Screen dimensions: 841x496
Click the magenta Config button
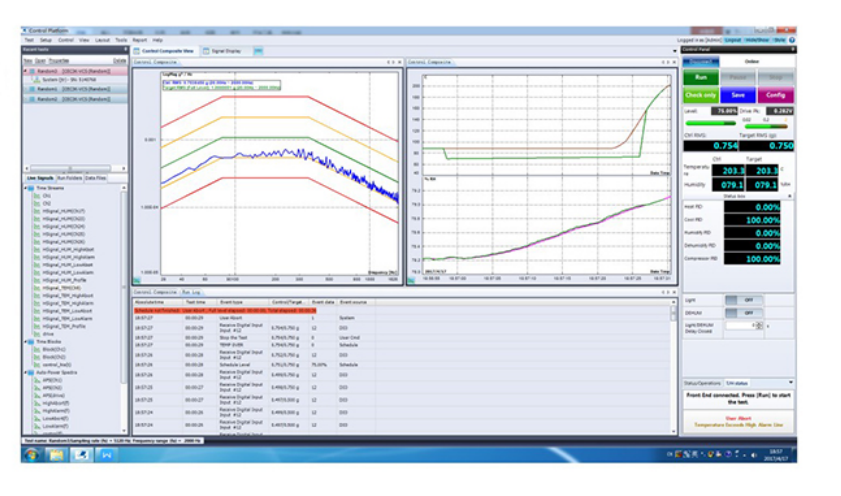click(x=776, y=95)
